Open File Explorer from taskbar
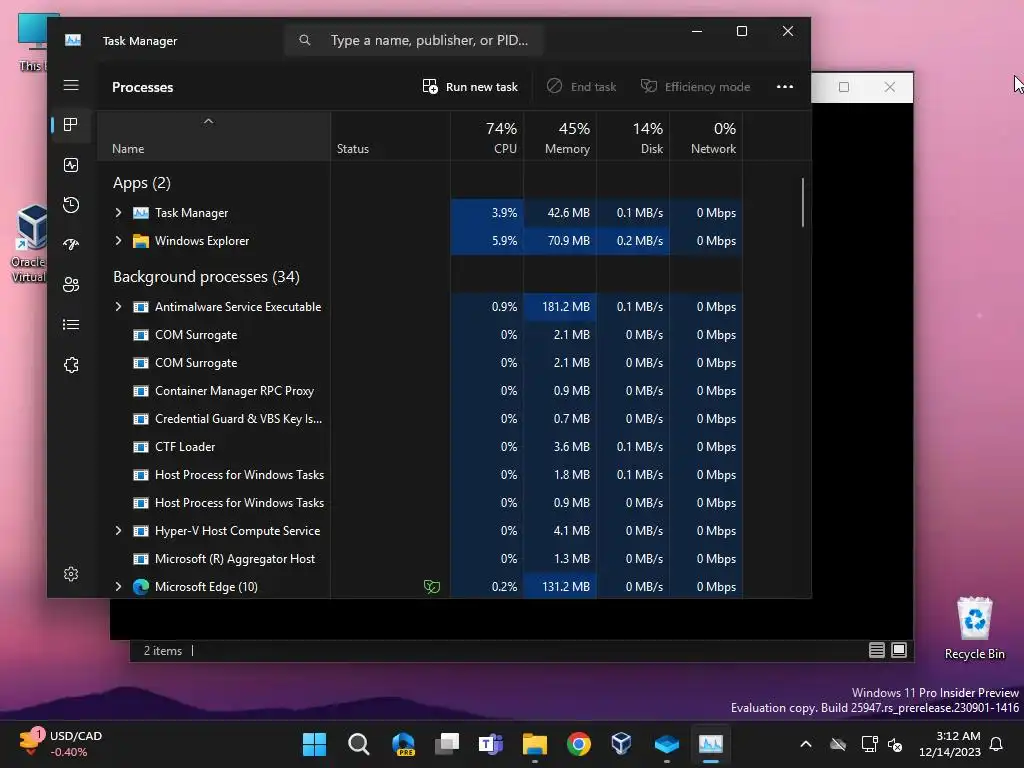1024x768 pixels. [x=535, y=744]
